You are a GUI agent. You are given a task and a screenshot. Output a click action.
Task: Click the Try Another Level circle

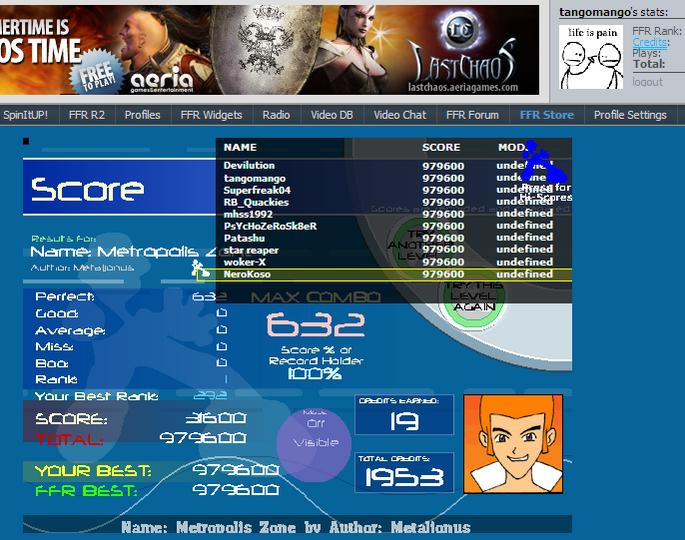point(413,245)
